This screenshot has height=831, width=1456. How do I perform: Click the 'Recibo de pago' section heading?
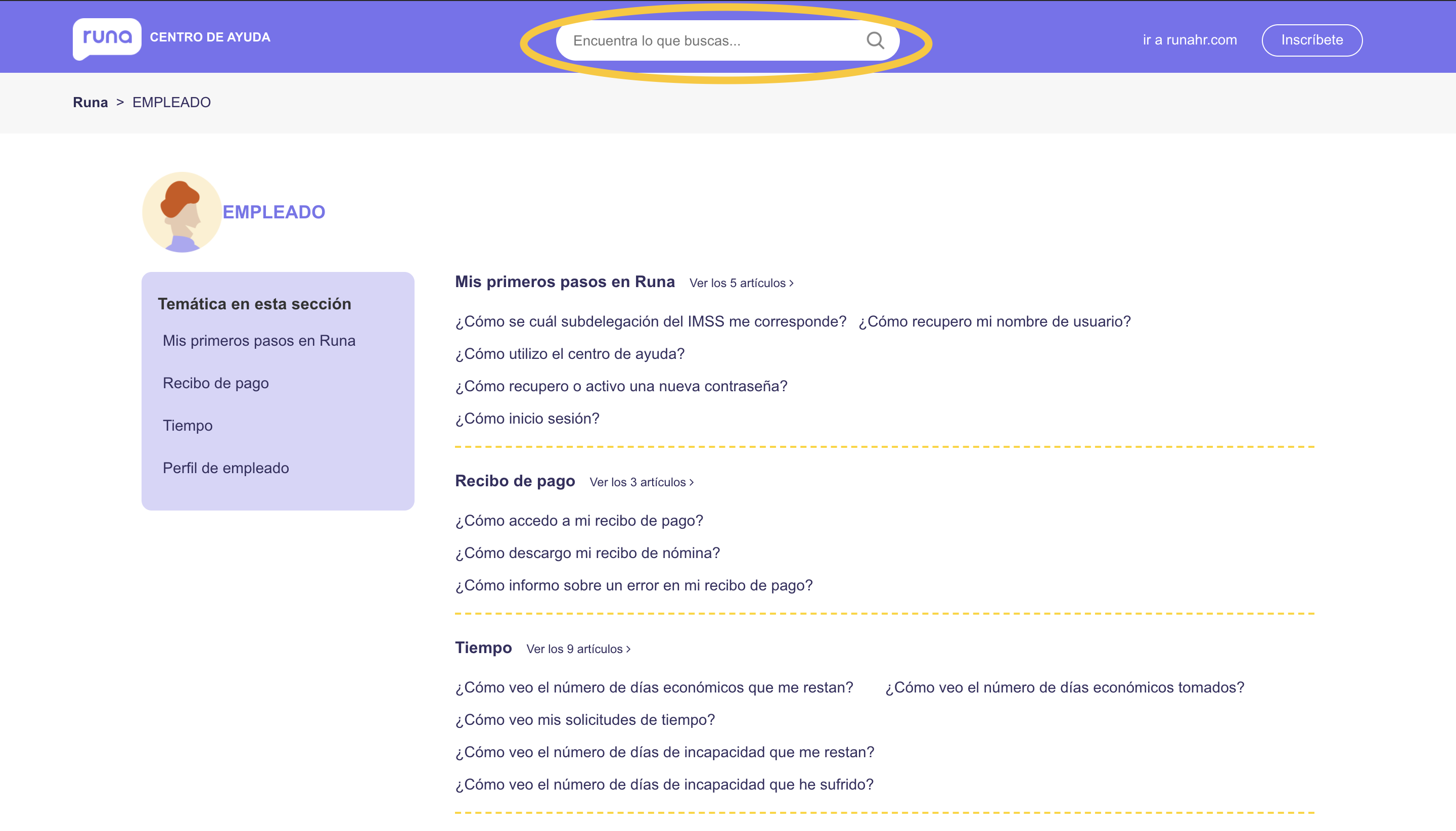[515, 481]
